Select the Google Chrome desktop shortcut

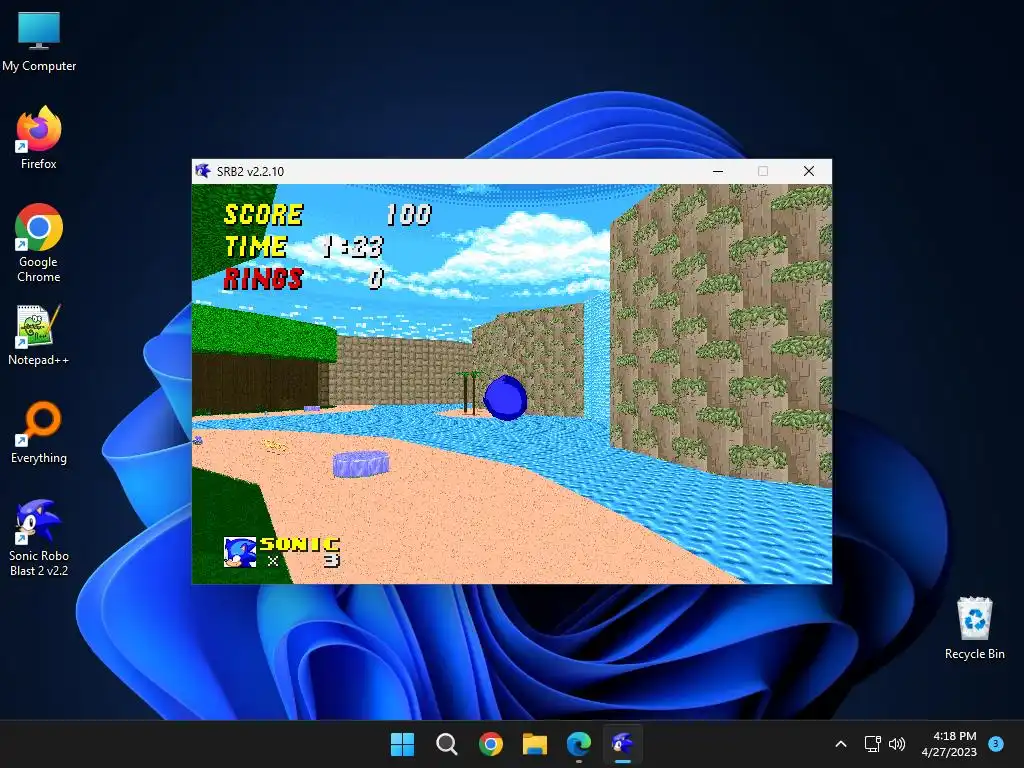(x=39, y=243)
